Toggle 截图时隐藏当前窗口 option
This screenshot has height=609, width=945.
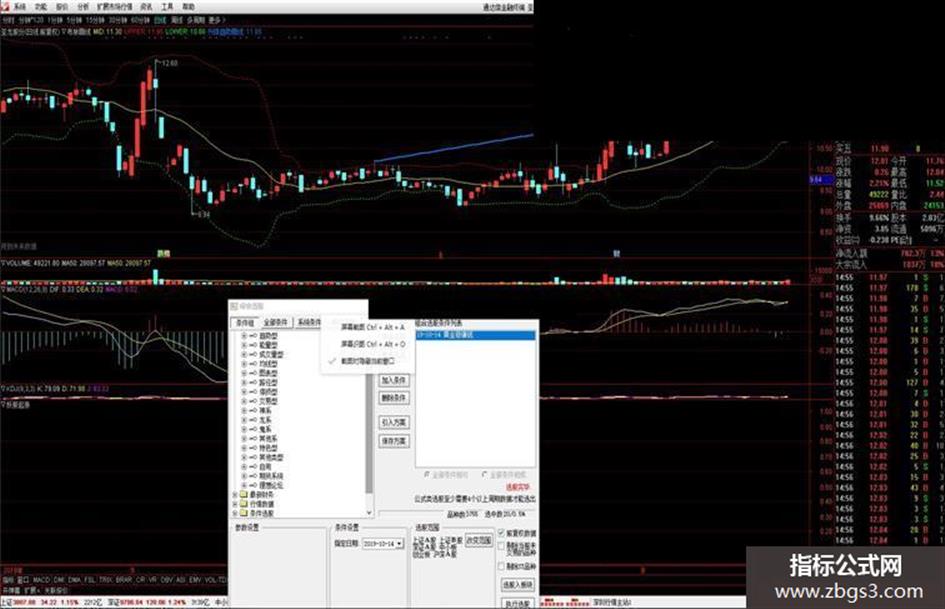(368, 361)
